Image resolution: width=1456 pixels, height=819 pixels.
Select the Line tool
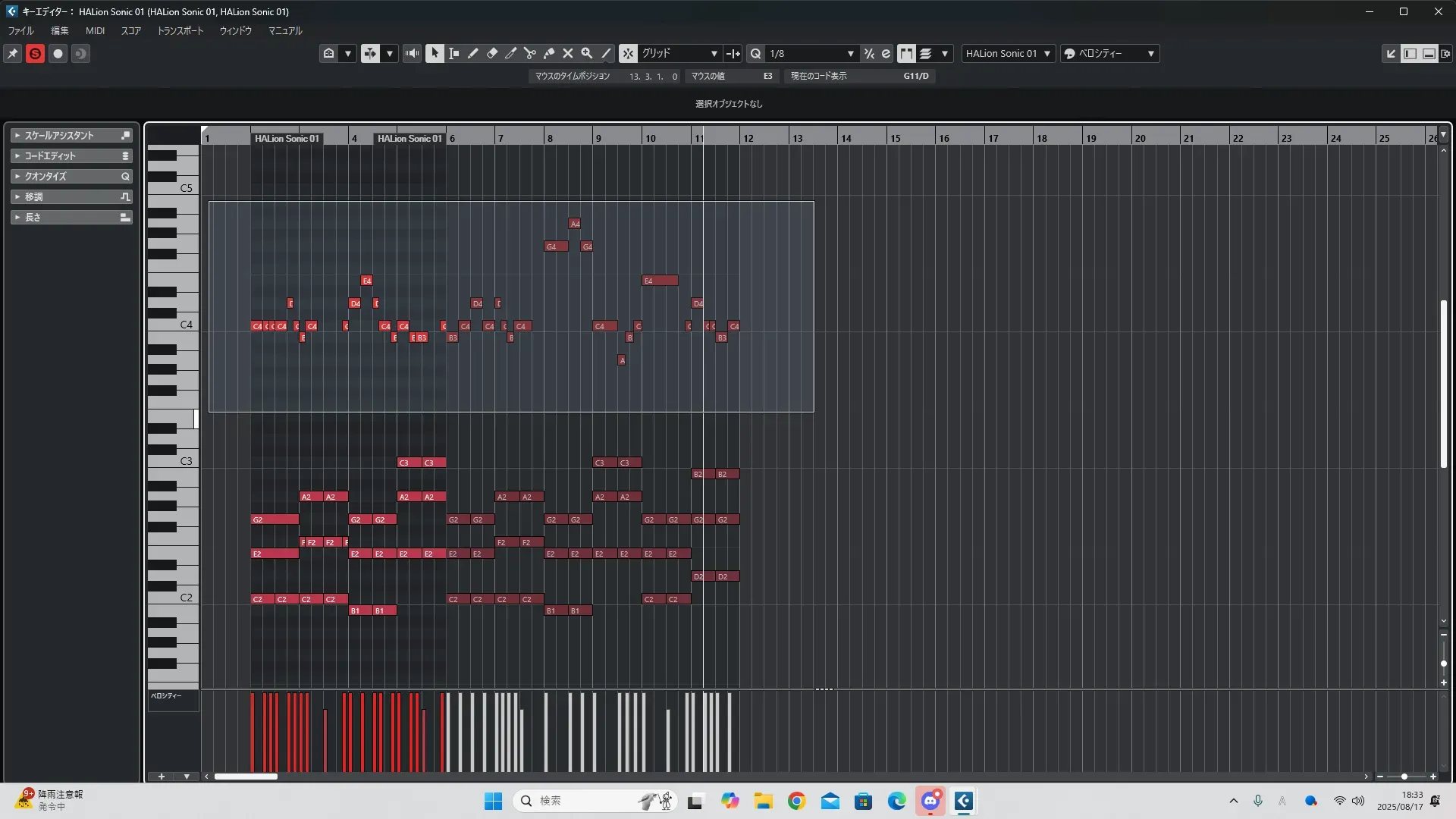point(606,53)
